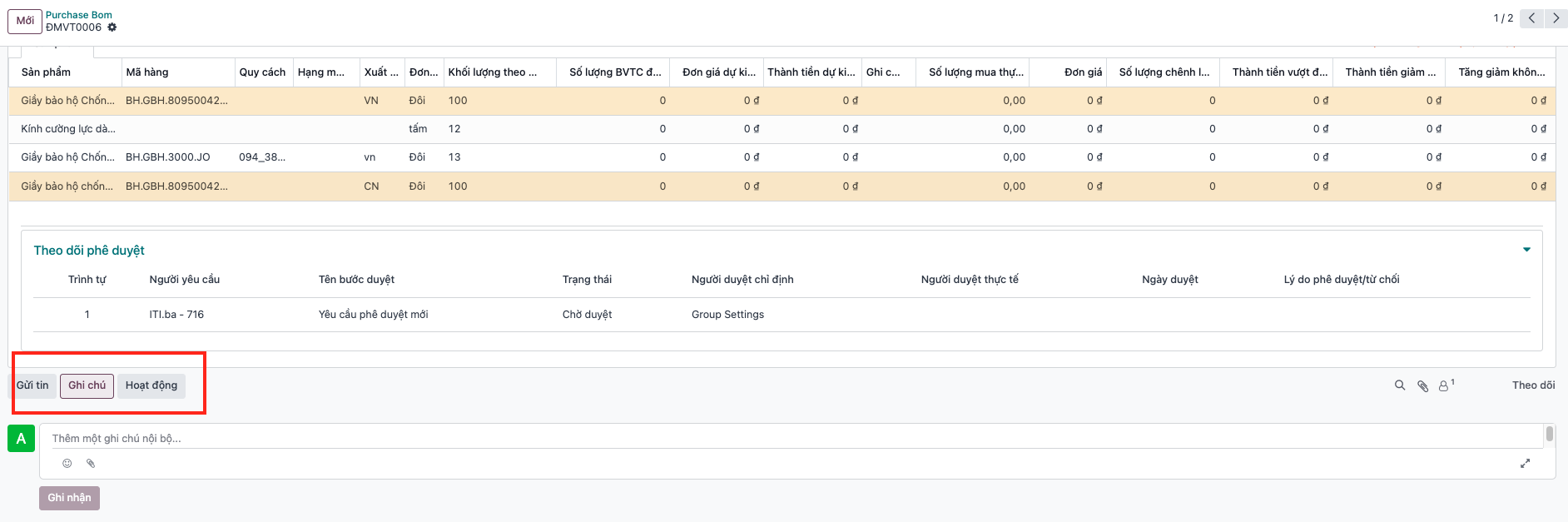
Task: Click the Ngày duyệt column header
Action: [1170, 280]
